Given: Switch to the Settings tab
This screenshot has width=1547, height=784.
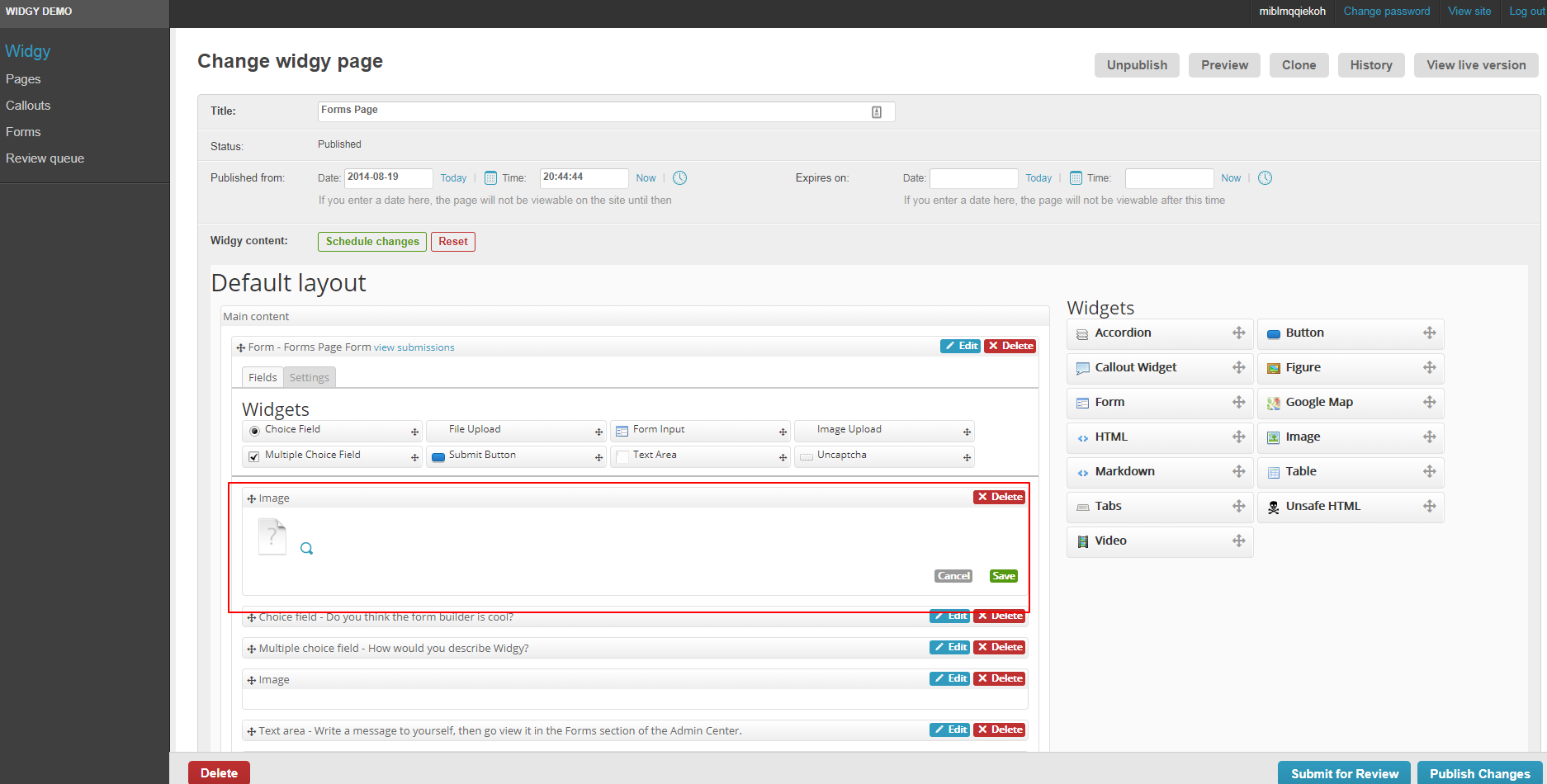Looking at the screenshot, I should [309, 377].
